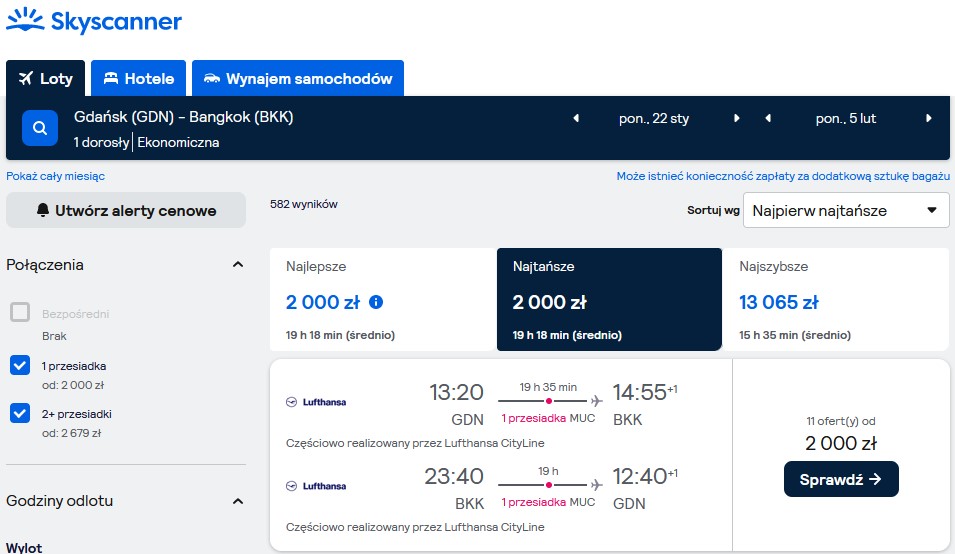The image size is (955, 554).
Task: Go to next departure date arrow
Action: click(736, 118)
